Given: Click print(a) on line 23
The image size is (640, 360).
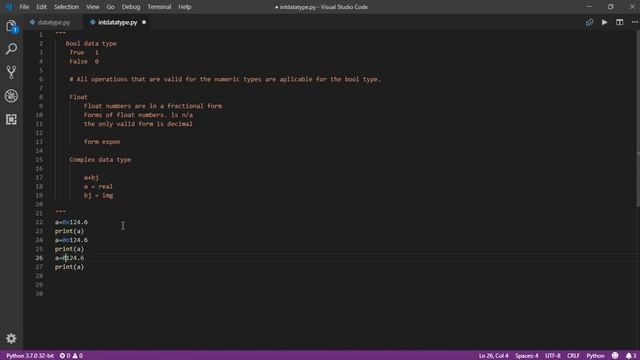Looking at the screenshot, I should tap(69, 231).
